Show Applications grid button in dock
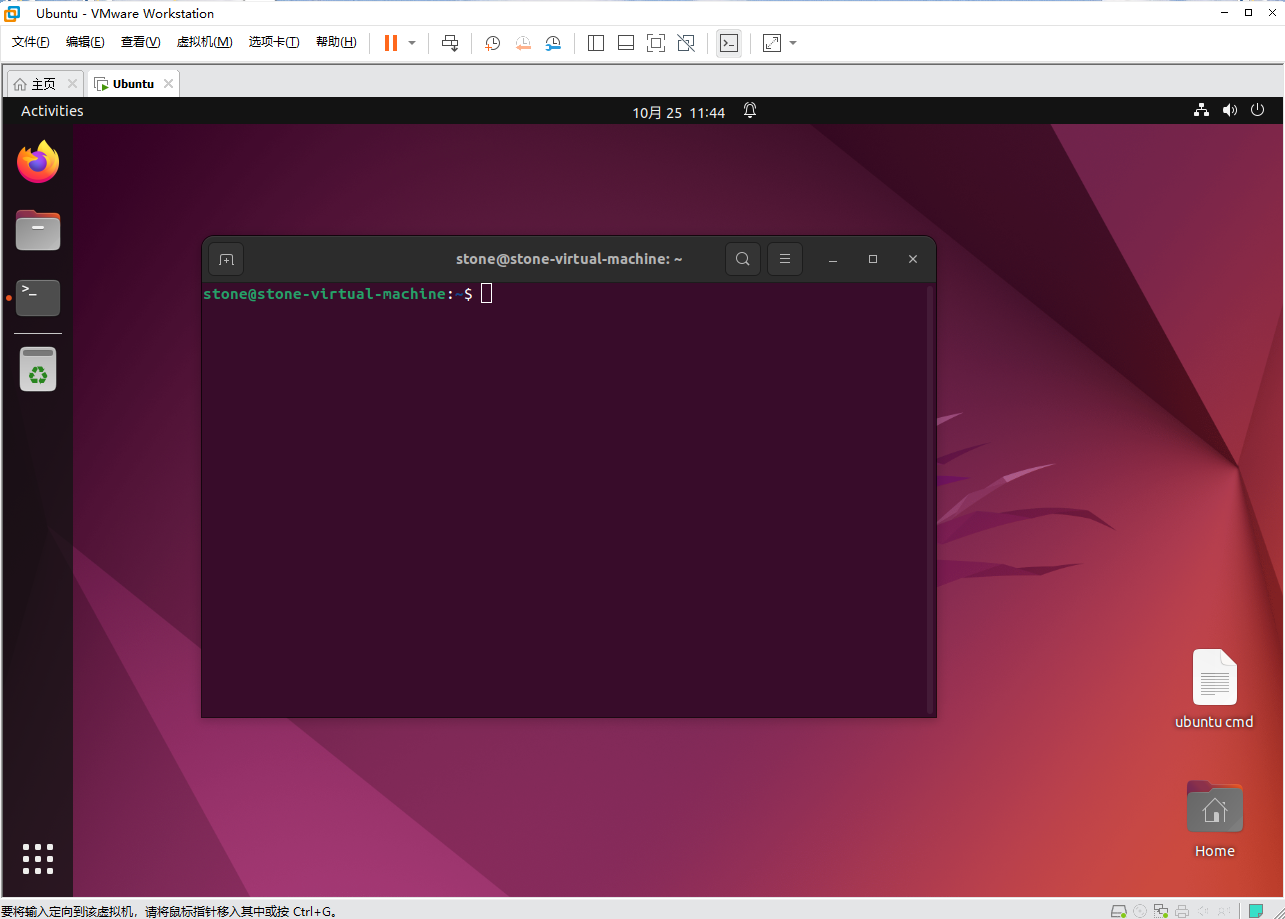1285x919 pixels. pos(38,859)
